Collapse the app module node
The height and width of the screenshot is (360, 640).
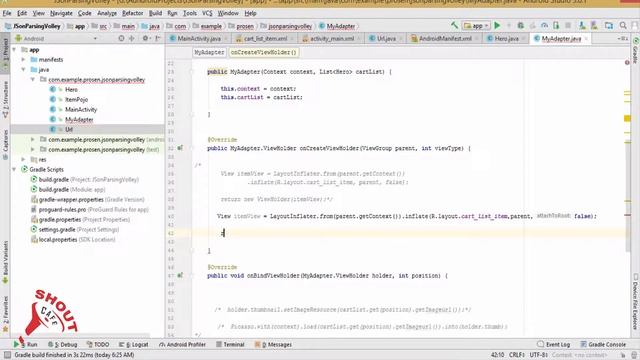click(14, 49)
